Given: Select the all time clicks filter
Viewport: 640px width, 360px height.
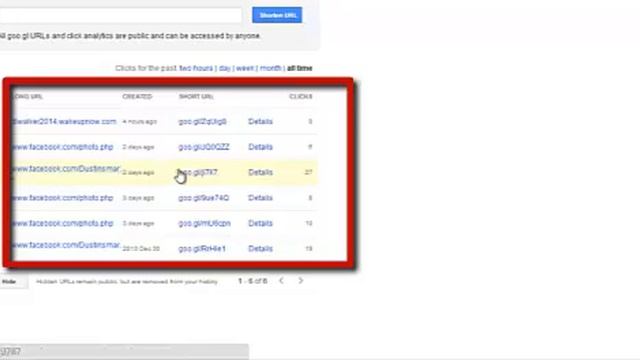Looking at the screenshot, I should pos(300,68).
